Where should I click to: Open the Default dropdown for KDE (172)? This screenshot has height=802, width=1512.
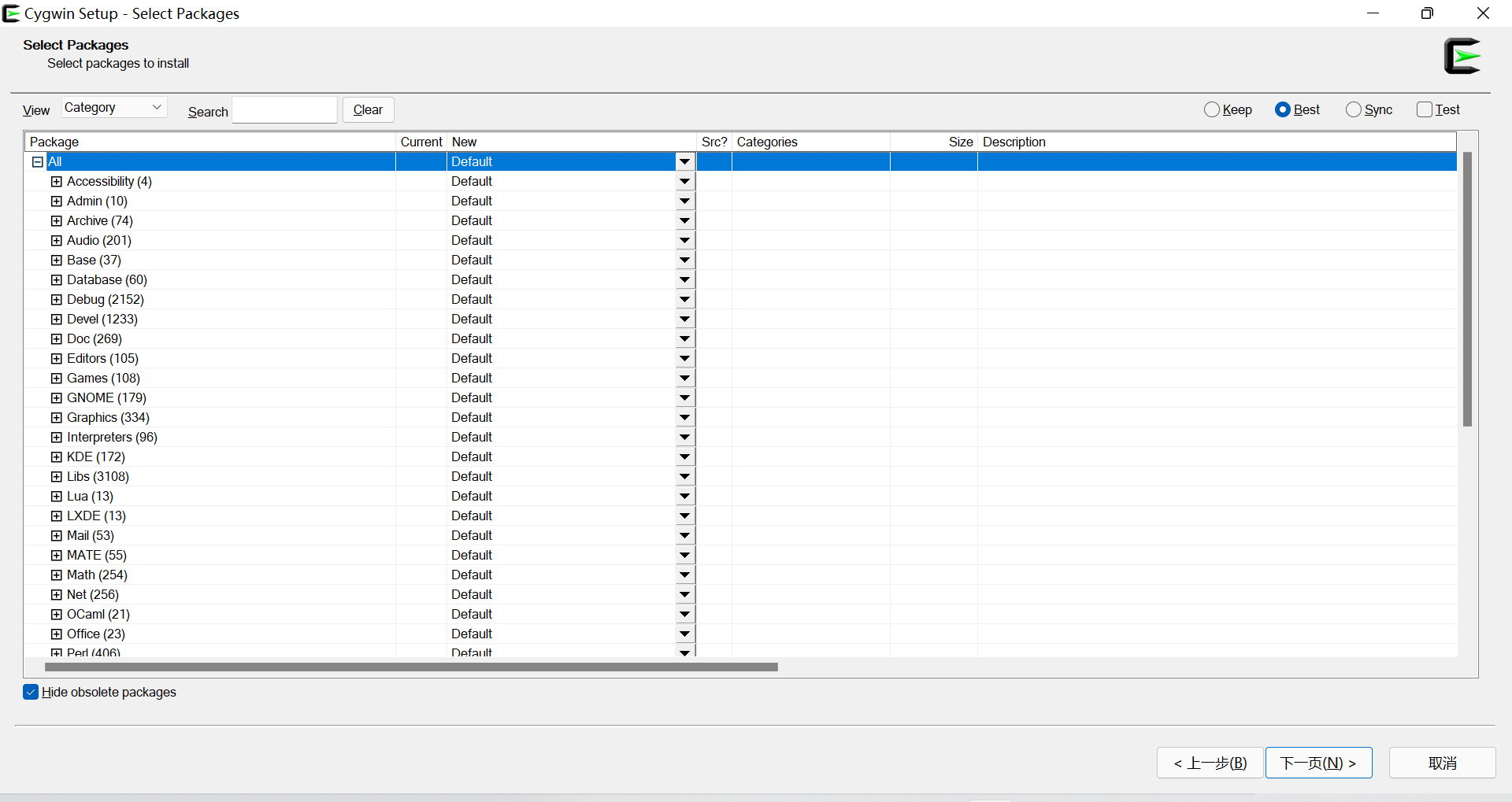click(685, 457)
